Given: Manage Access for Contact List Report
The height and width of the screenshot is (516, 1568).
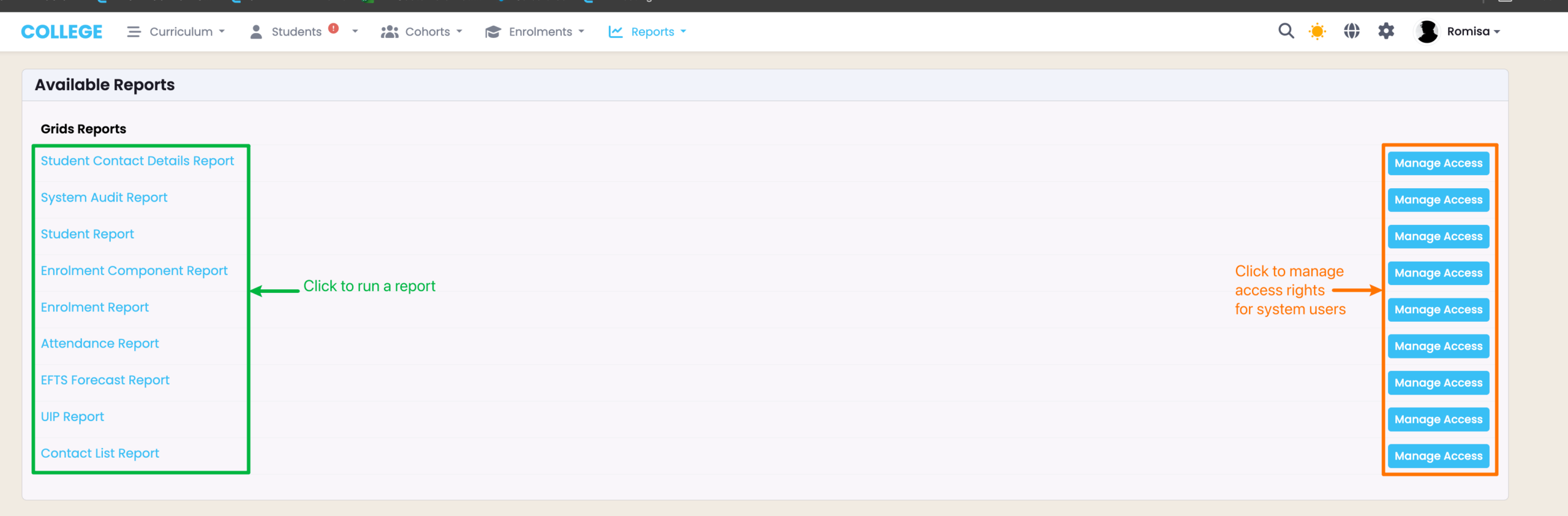Looking at the screenshot, I should [1438, 456].
